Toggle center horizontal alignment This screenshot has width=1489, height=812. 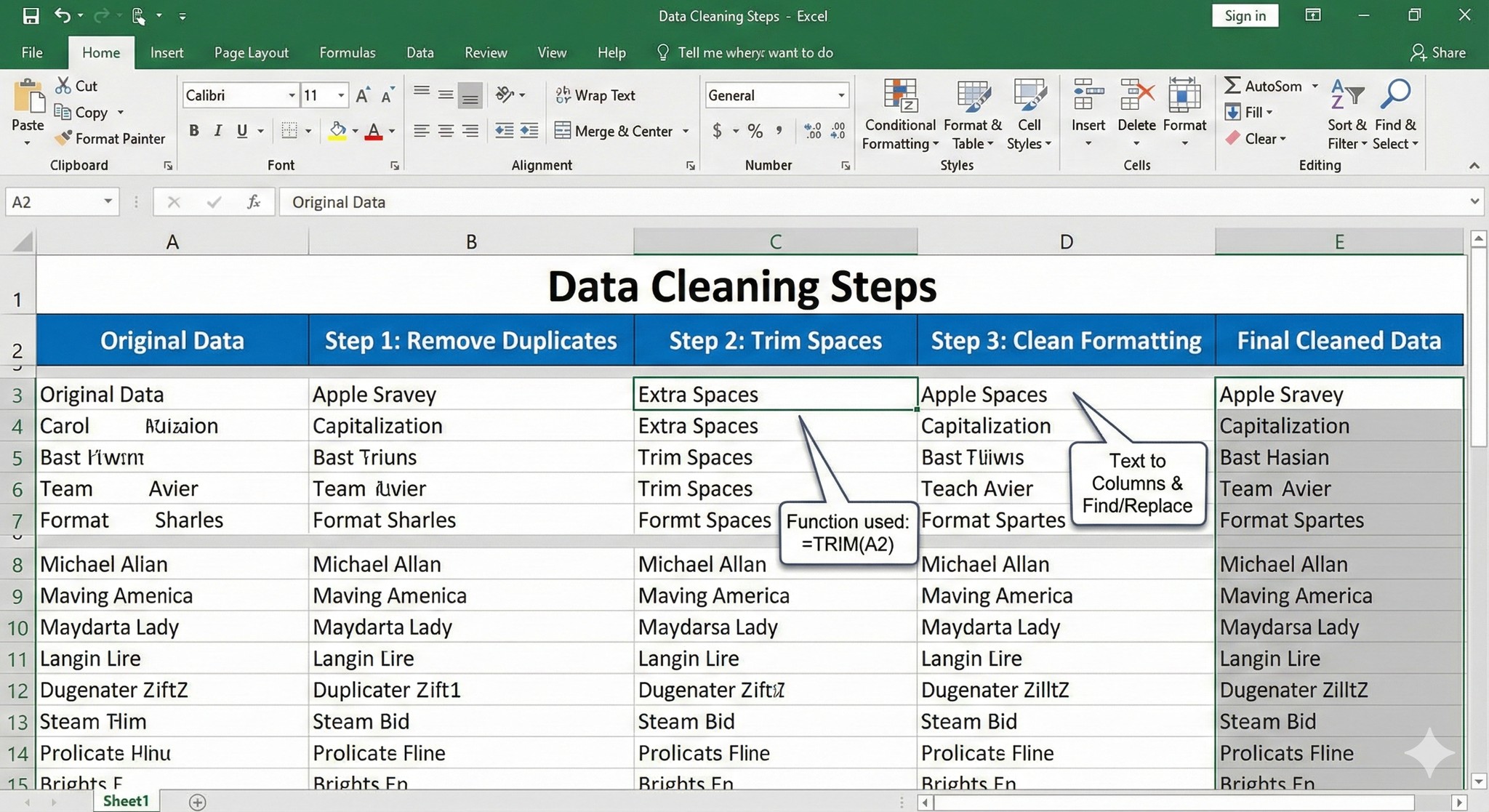click(x=446, y=131)
